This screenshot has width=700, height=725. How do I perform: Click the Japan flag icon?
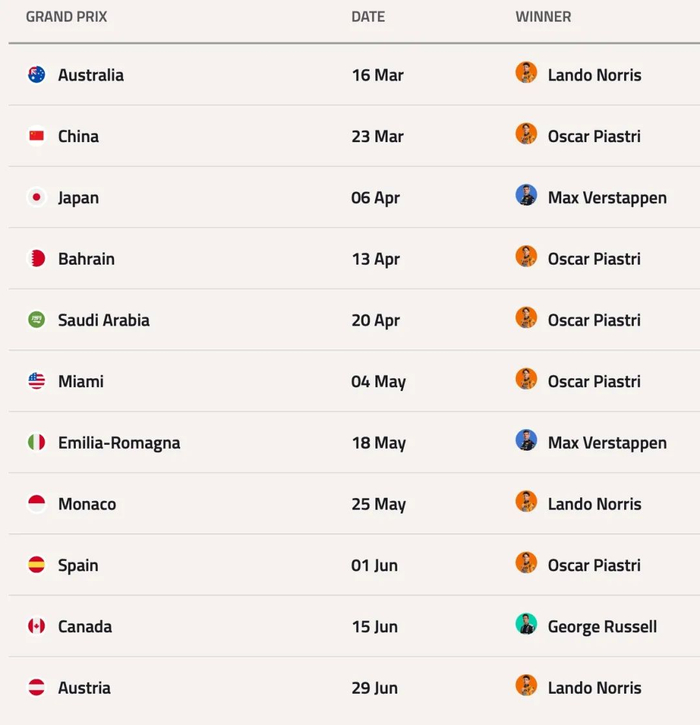point(37,198)
